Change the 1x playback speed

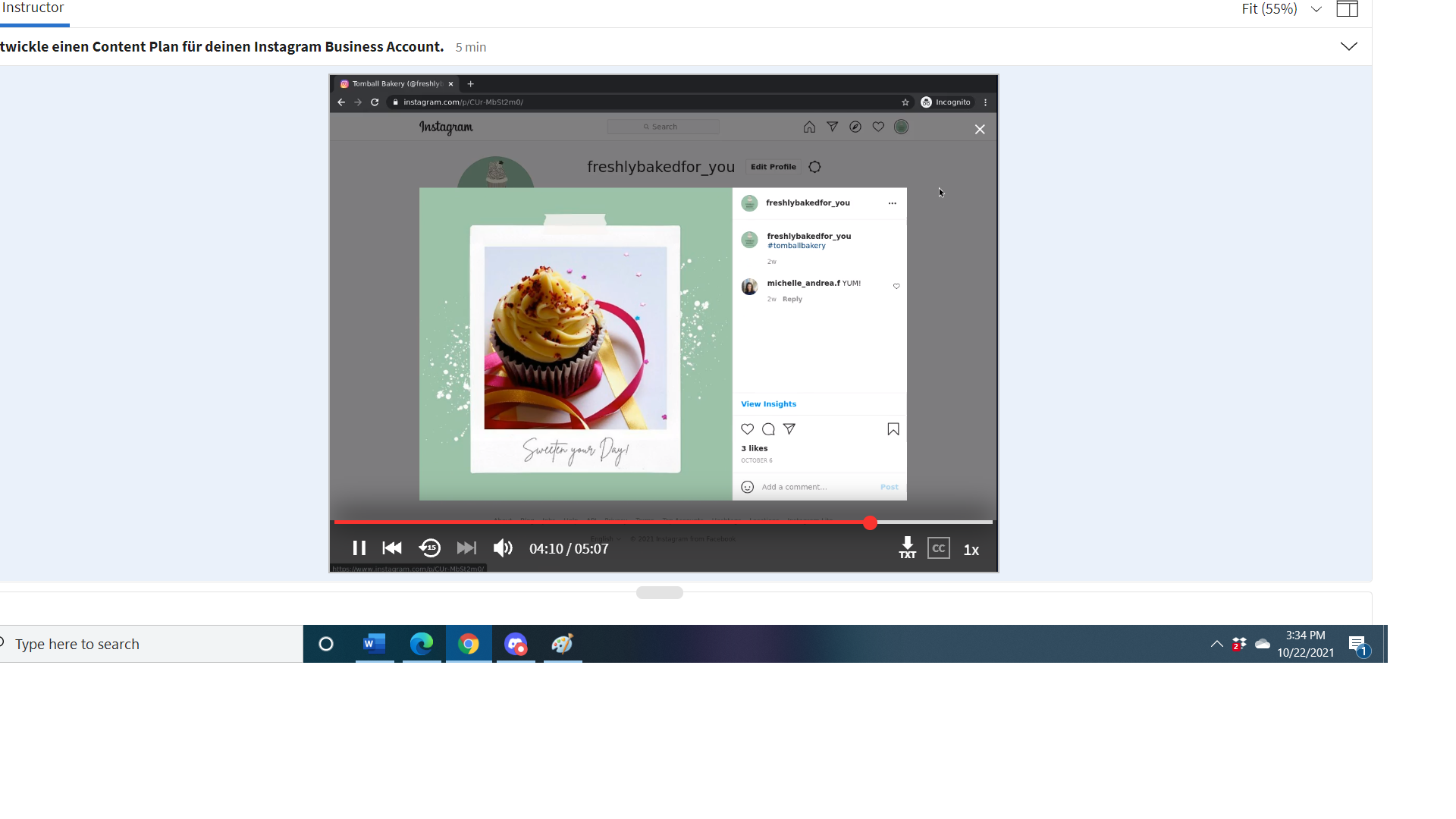pyautogui.click(x=971, y=550)
